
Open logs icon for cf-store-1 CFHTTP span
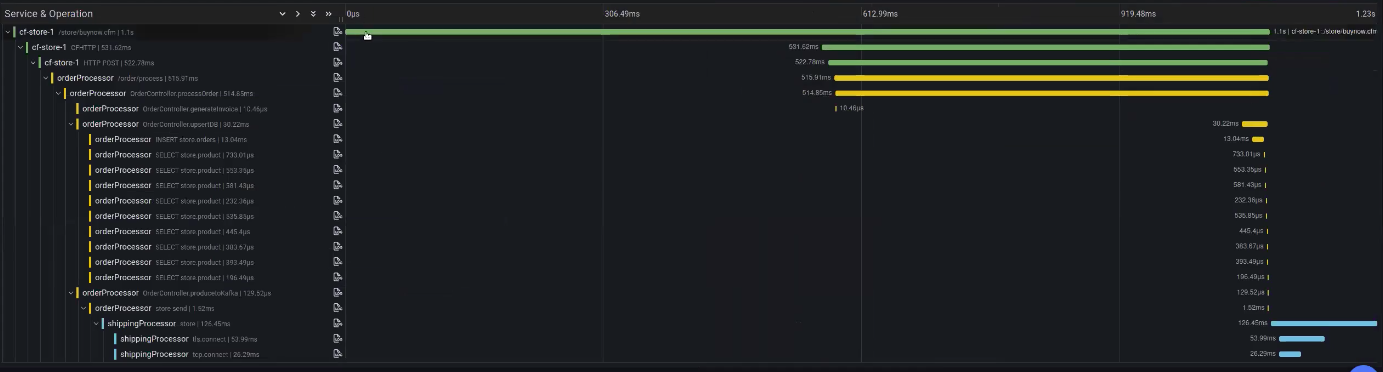pos(337,47)
